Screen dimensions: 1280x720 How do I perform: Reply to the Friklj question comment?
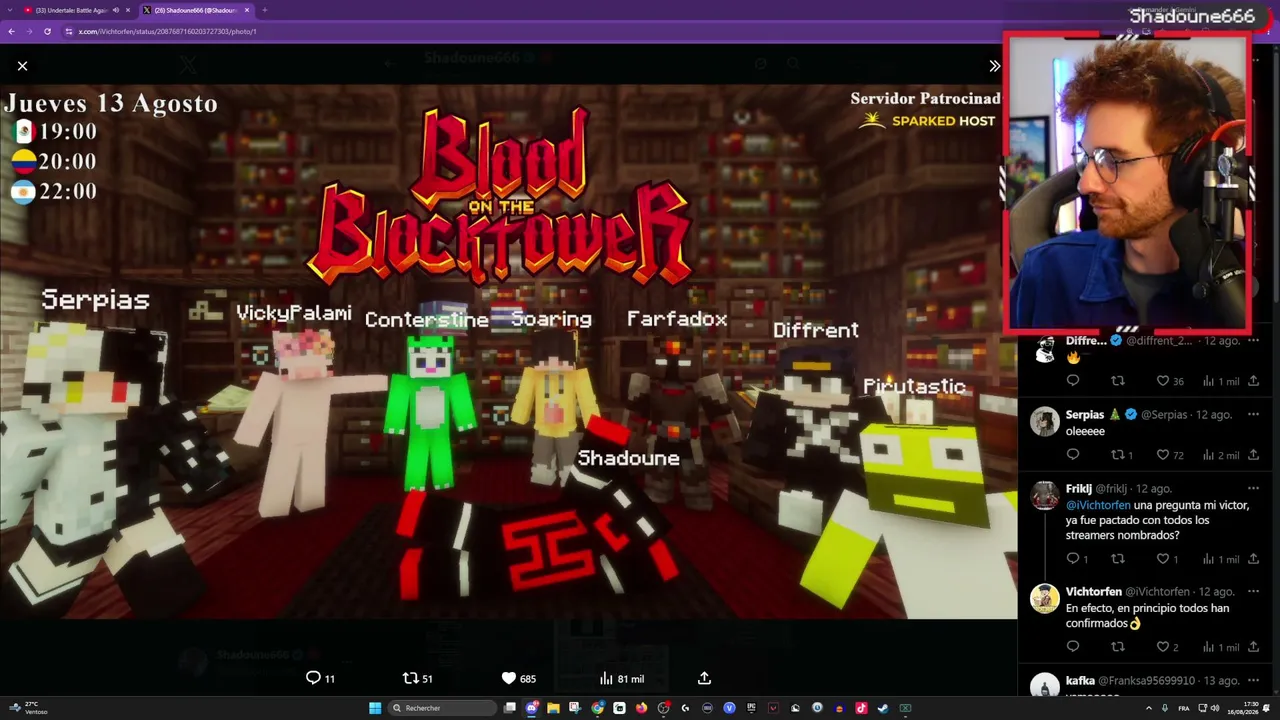pyautogui.click(x=1076, y=559)
